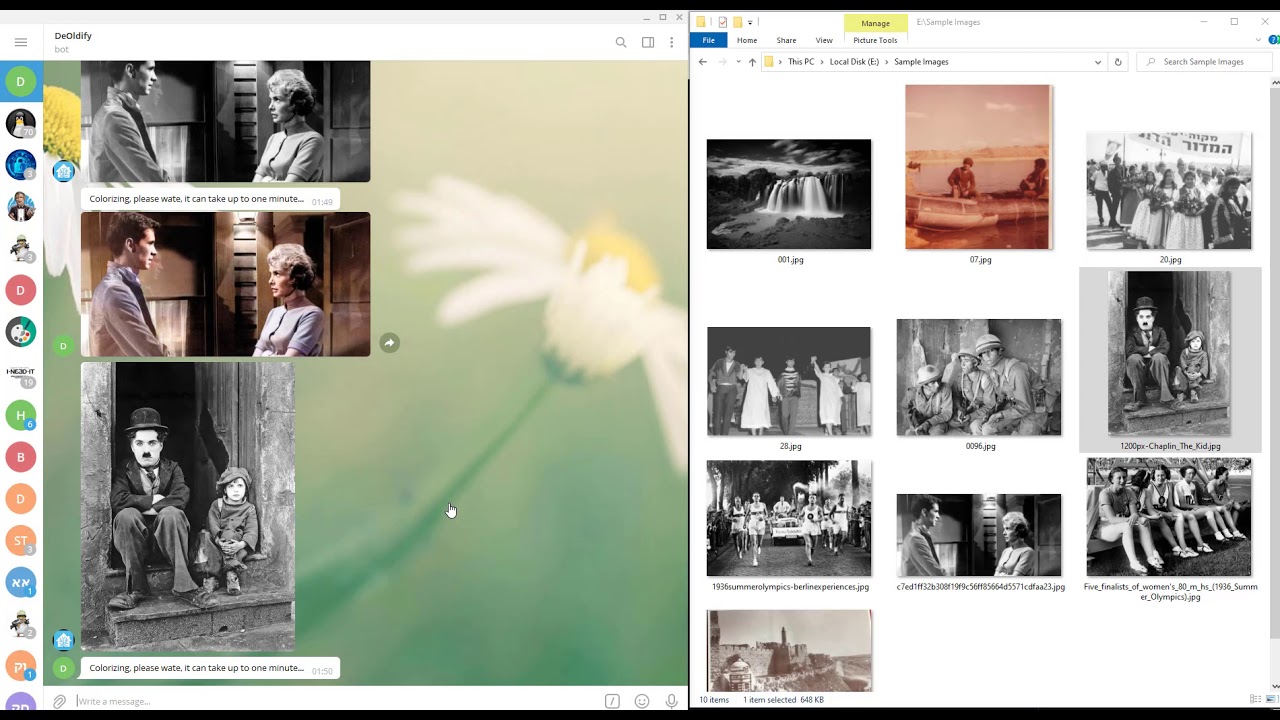Open the chat with blue lock avatar

(x=21, y=165)
